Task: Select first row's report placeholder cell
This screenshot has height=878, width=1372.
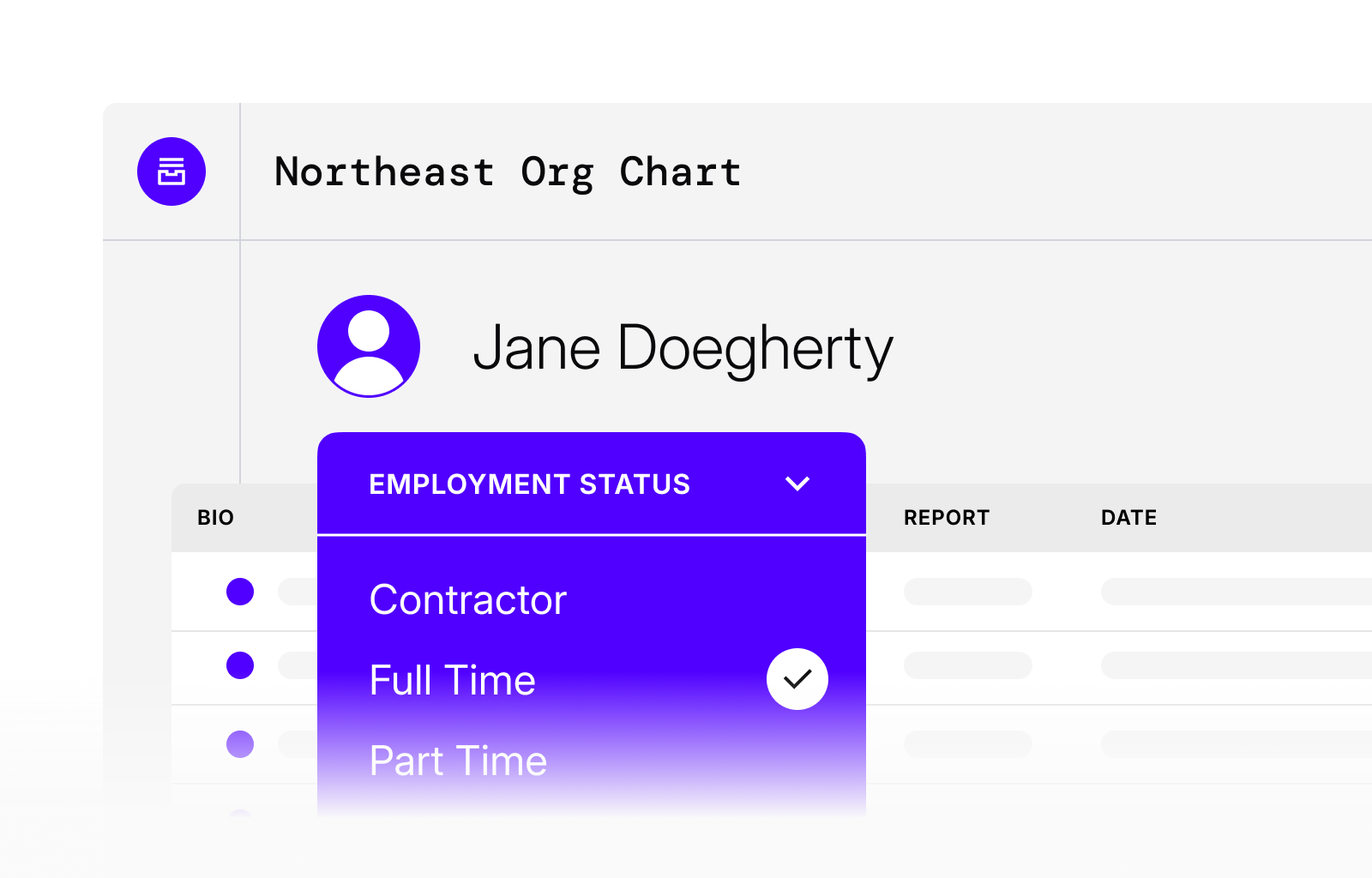Action: coord(967,592)
